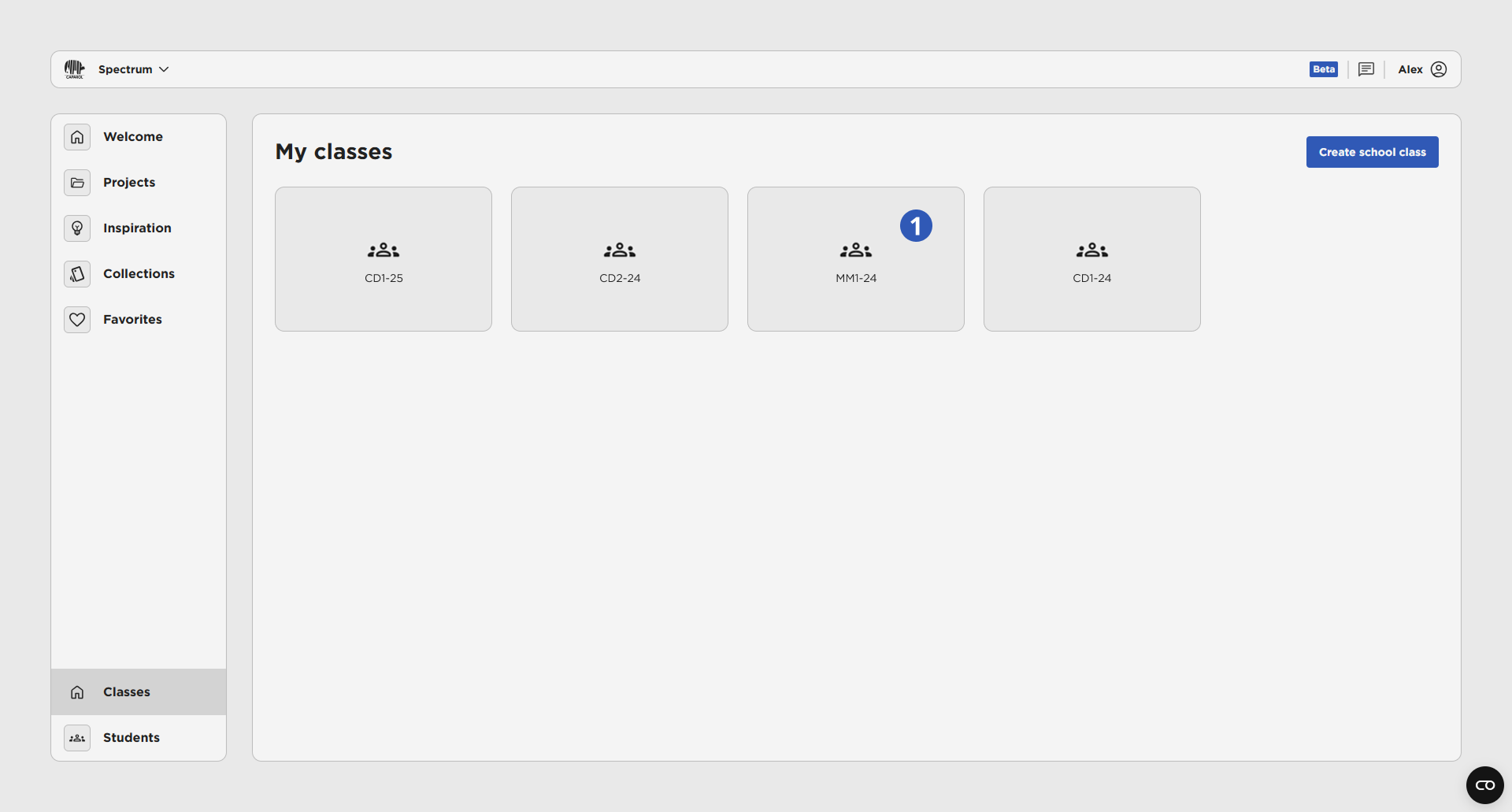The height and width of the screenshot is (812, 1512).
Task: Open the CD1-24 class card
Action: click(x=1092, y=259)
